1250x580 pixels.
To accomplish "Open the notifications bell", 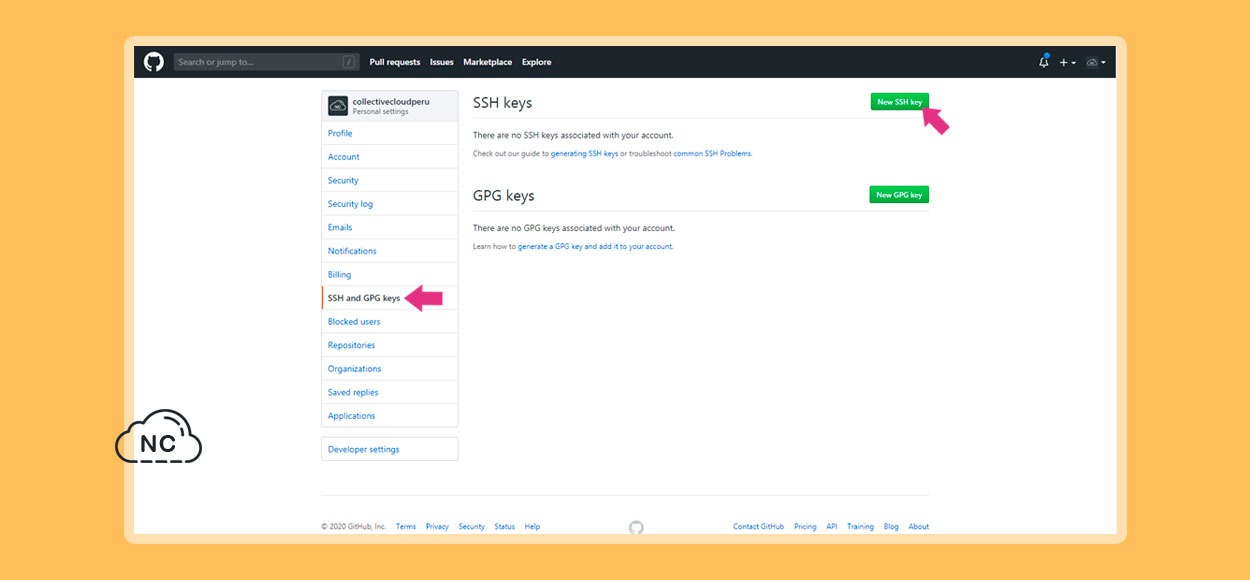I will coord(1044,62).
